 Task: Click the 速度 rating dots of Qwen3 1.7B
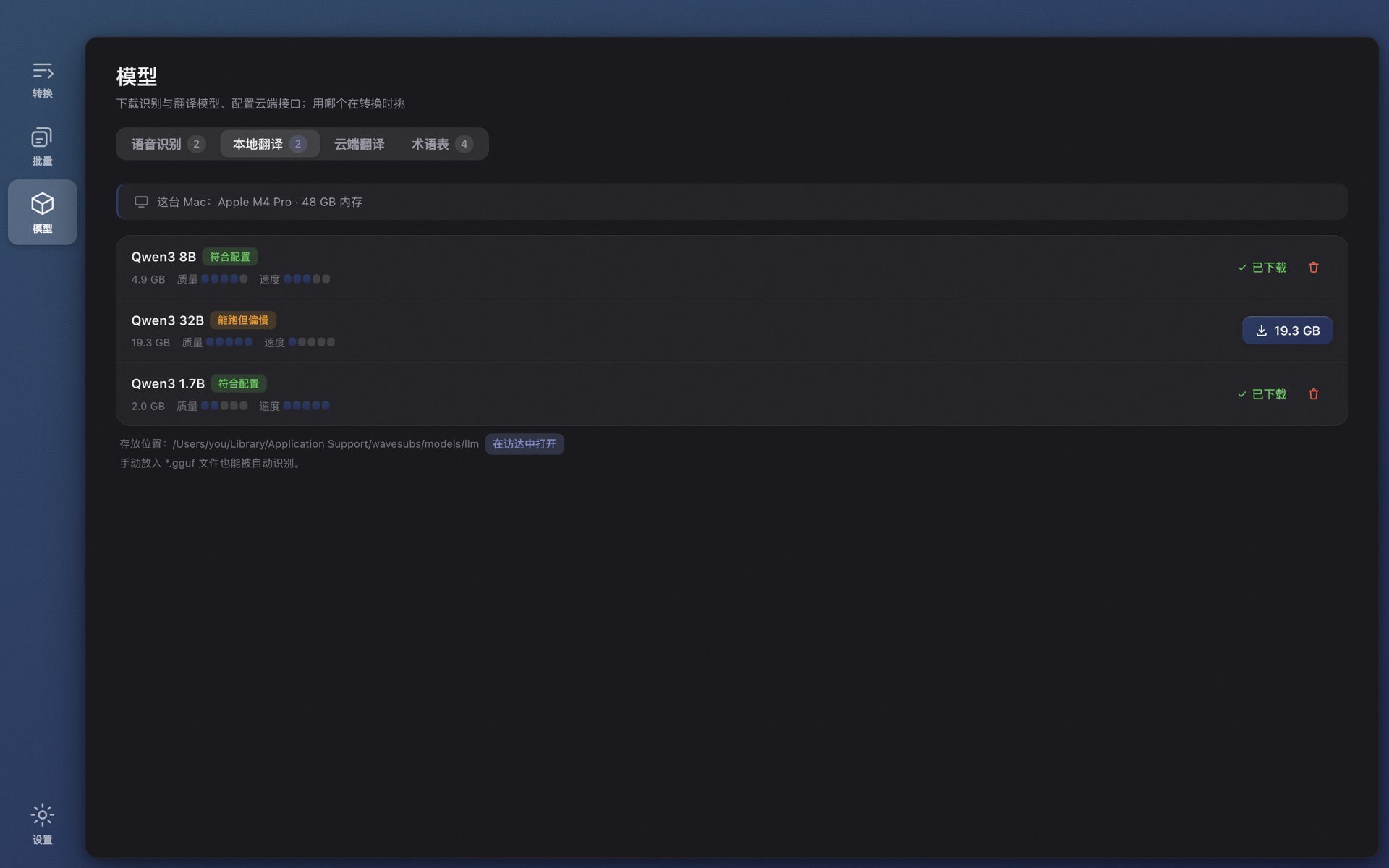click(x=307, y=406)
